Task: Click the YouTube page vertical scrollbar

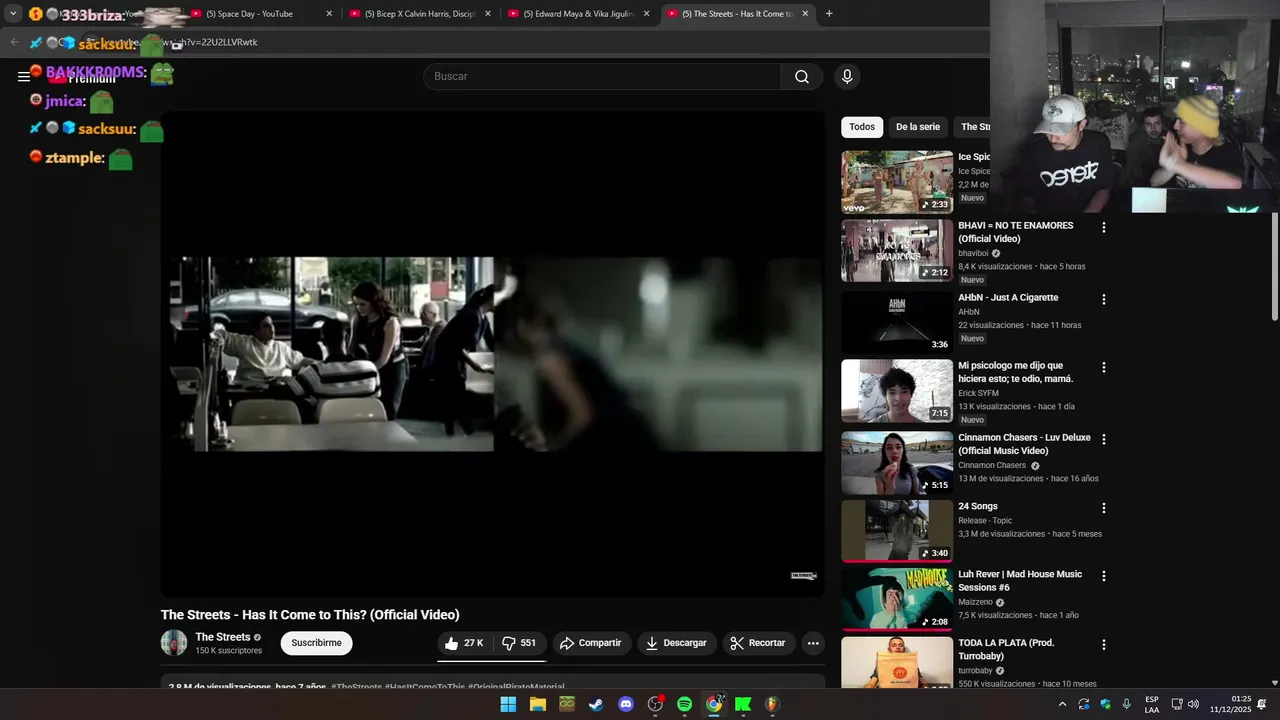Action: click(x=1274, y=268)
